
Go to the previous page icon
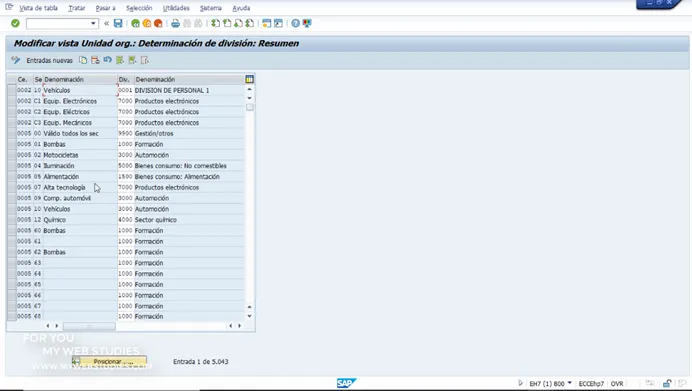click(x=227, y=23)
